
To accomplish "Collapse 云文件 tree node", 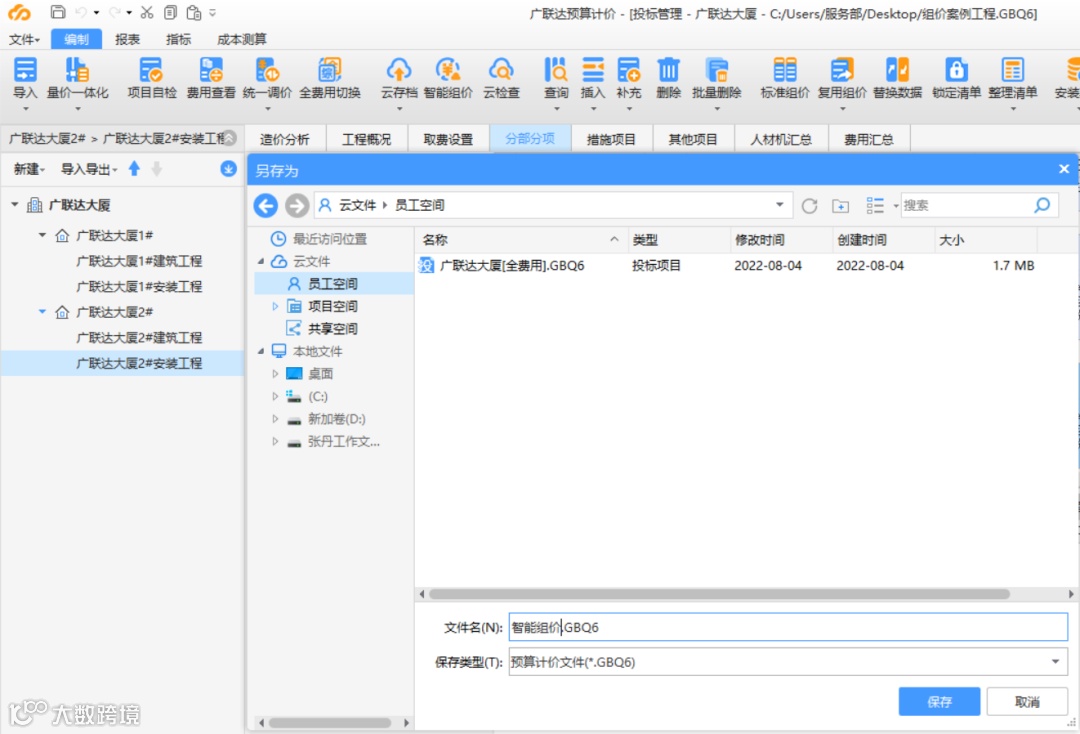I will tap(261, 261).
